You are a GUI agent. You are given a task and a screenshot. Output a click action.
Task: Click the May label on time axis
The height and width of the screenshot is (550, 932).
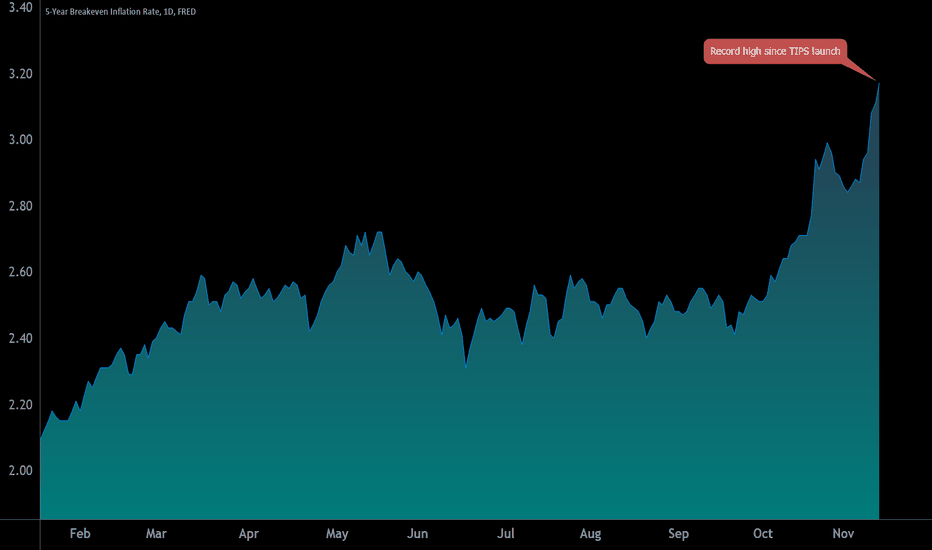(x=337, y=534)
